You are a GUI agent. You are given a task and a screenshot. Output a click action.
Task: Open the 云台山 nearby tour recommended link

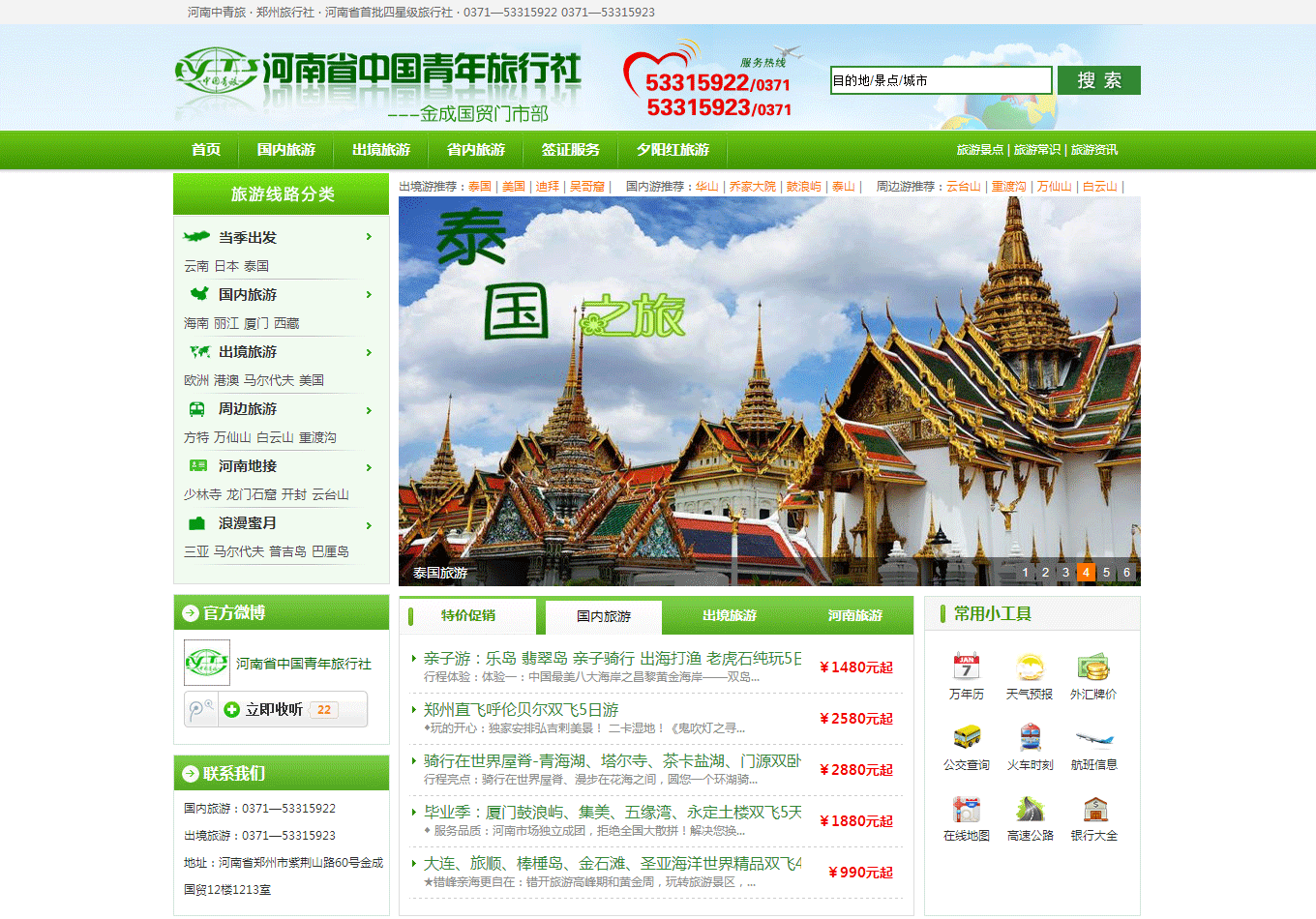[964, 187]
